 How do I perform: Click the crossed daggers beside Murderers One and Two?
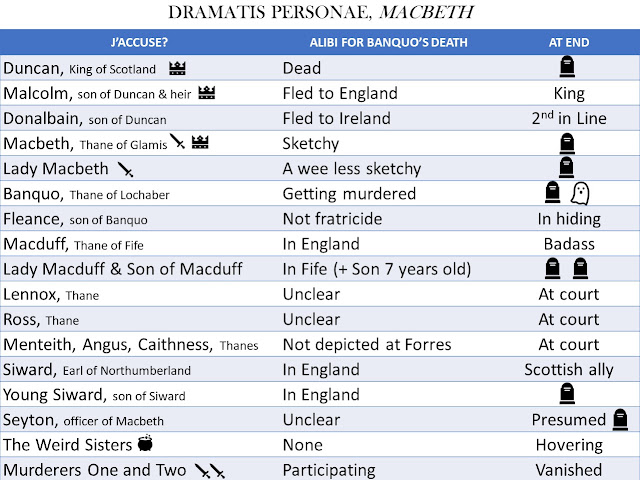point(208,469)
